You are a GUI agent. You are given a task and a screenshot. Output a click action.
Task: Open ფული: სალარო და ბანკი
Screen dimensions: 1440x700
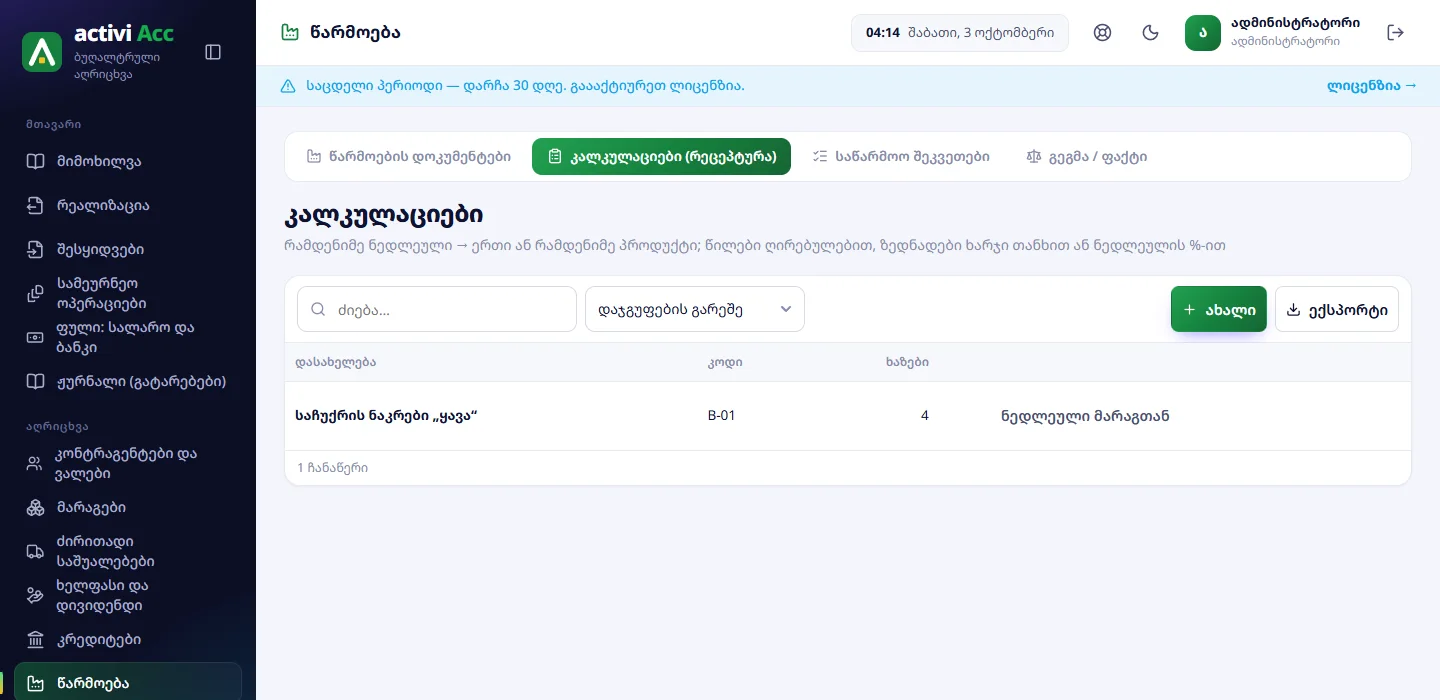128,338
